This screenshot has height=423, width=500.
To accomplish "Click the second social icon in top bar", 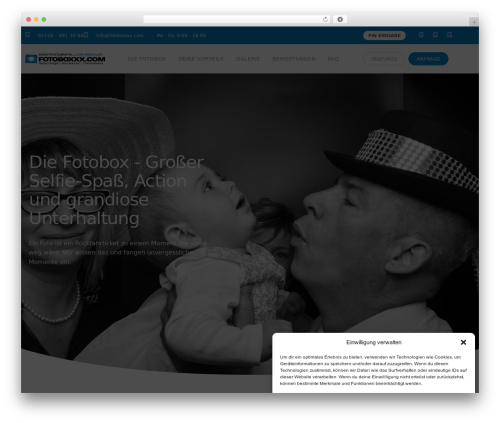I will click(435, 35).
